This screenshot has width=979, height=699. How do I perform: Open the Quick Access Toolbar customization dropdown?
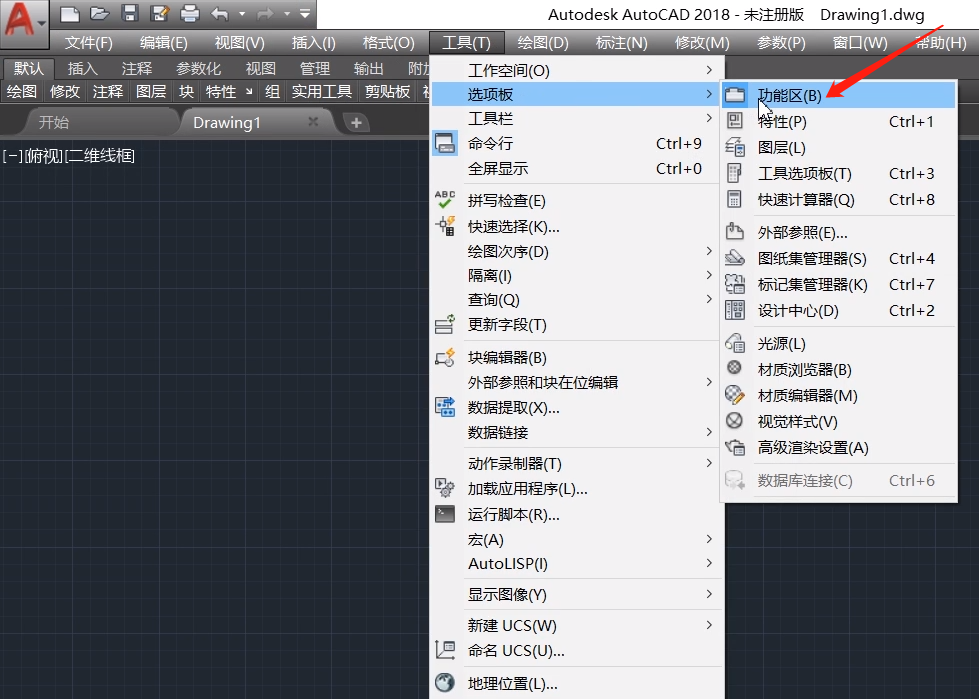307,13
